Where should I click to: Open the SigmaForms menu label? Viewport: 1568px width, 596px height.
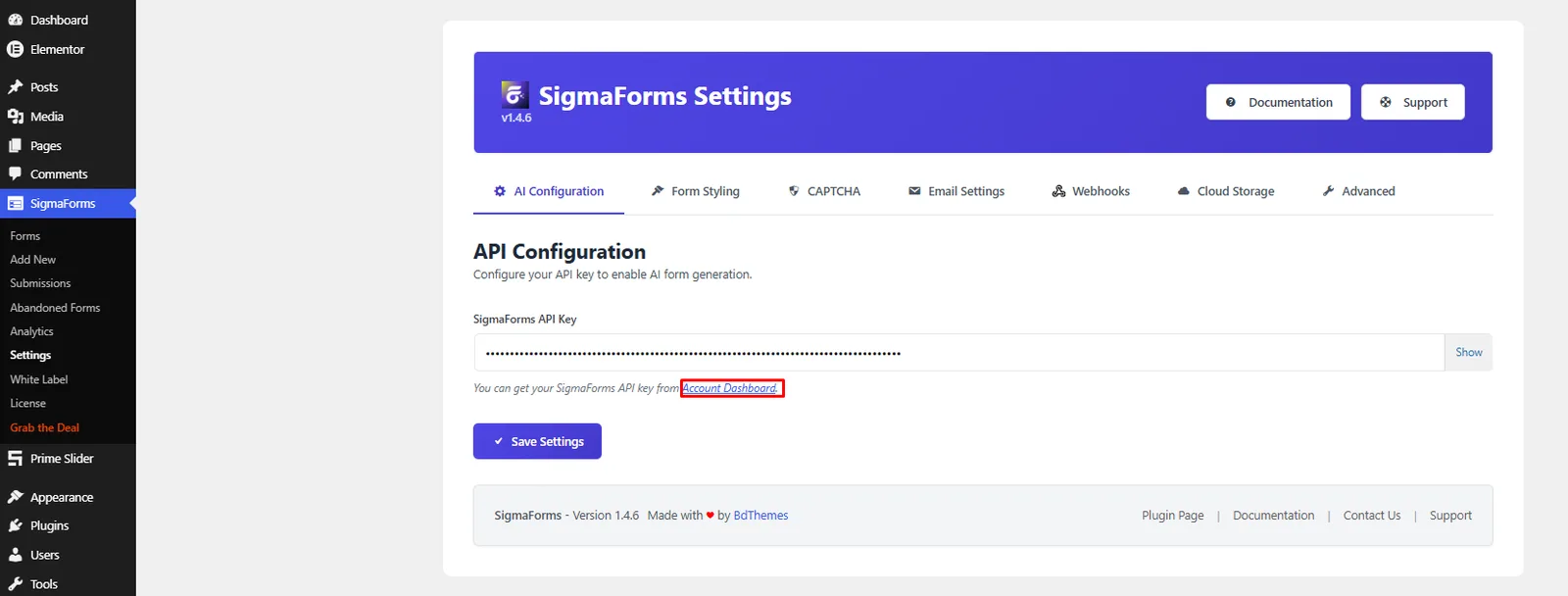[63, 204]
